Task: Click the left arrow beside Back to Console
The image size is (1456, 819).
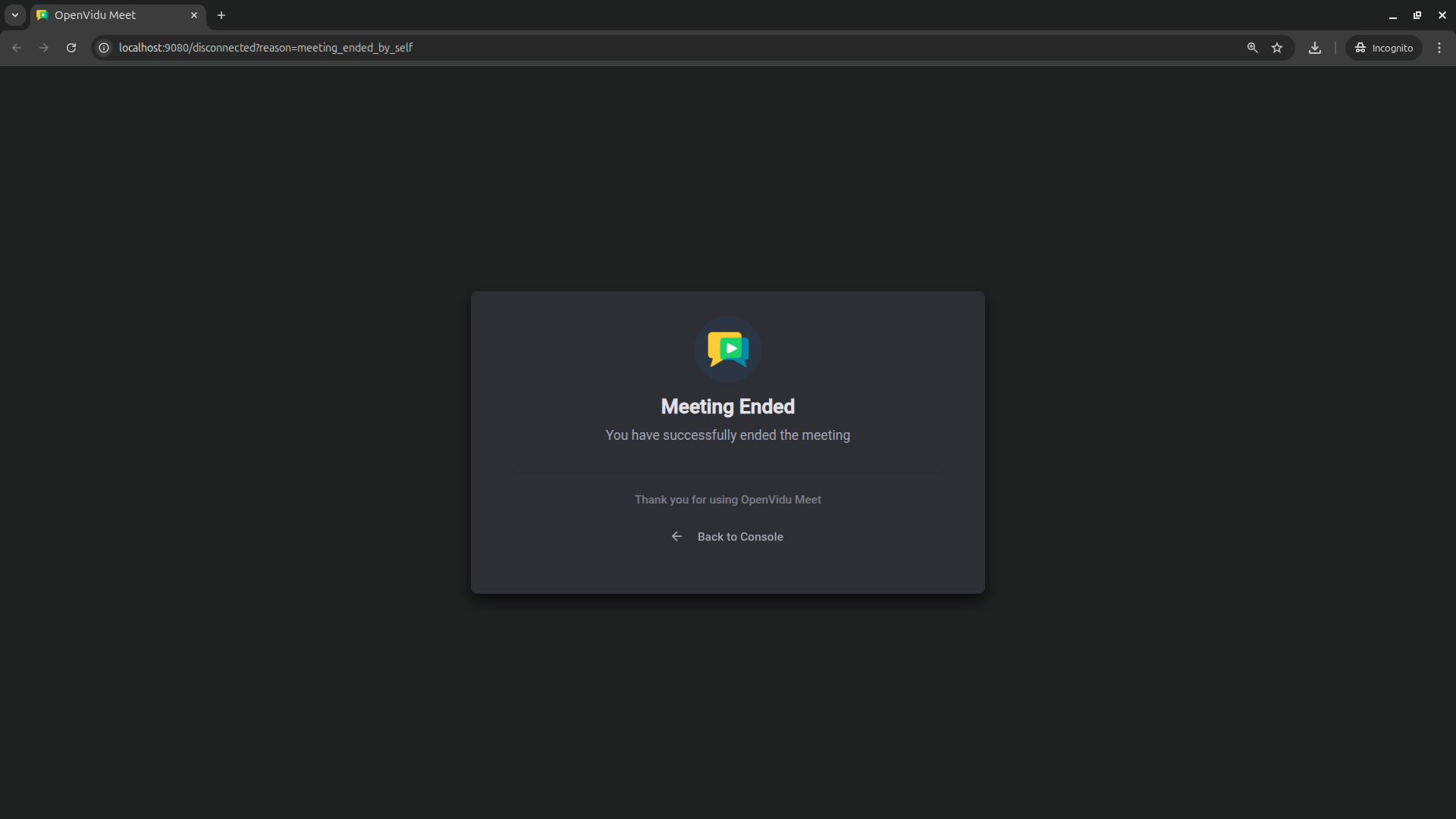Action: (x=676, y=536)
